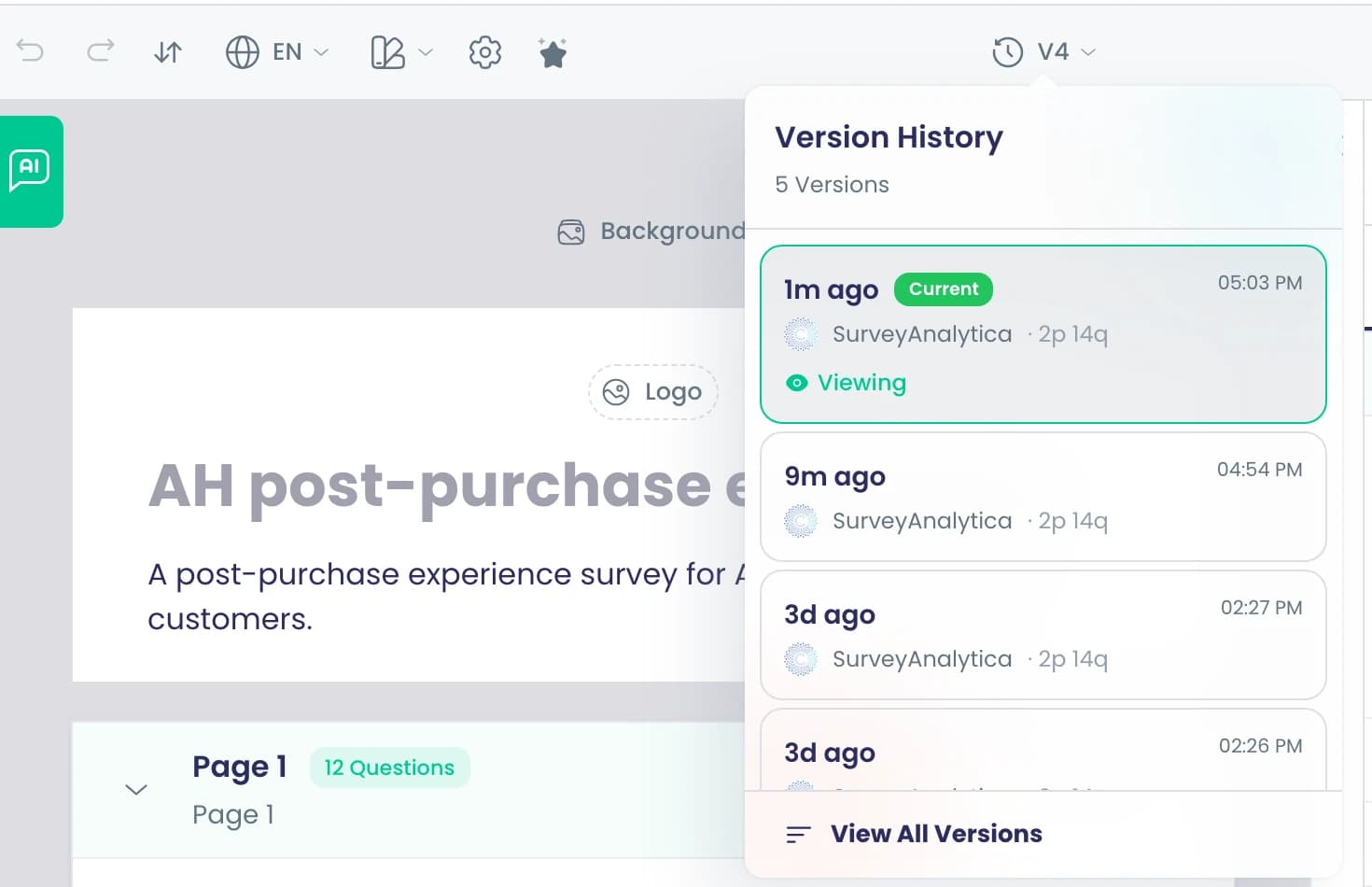
Task: Click the redo arrow icon
Action: tap(100, 50)
